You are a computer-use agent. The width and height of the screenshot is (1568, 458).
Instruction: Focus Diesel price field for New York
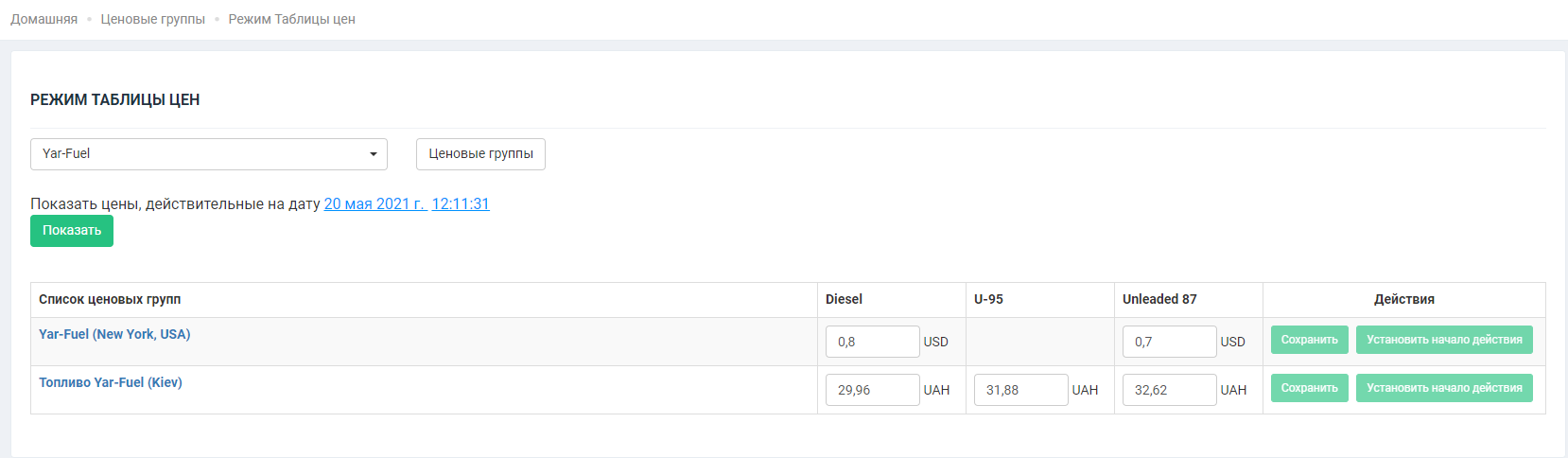click(x=872, y=342)
